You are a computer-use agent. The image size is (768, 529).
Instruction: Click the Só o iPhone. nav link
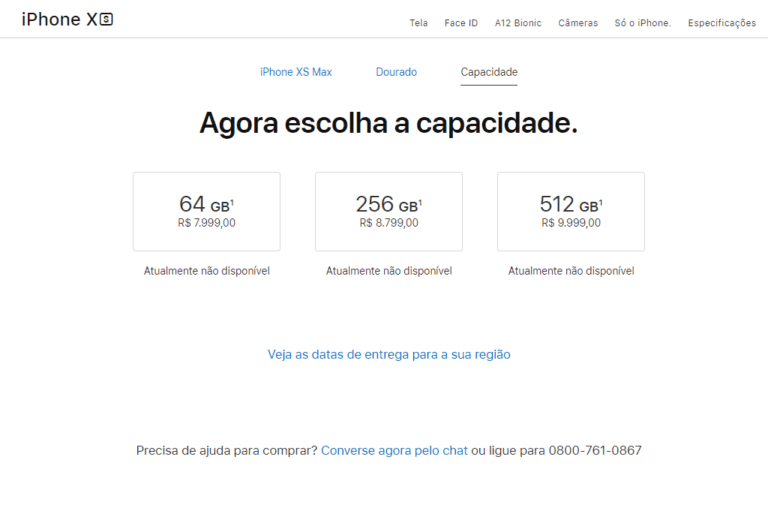[642, 23]
